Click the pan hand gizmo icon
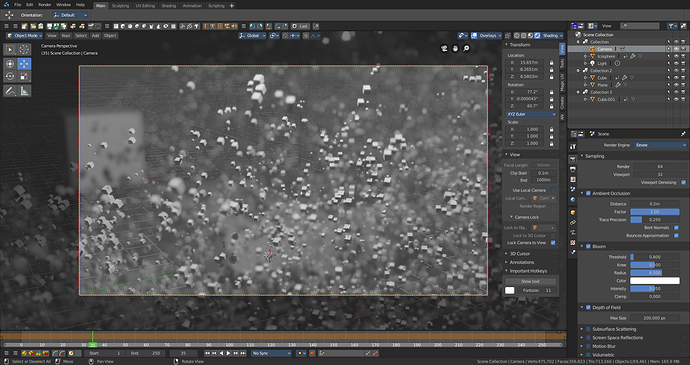 455,48
